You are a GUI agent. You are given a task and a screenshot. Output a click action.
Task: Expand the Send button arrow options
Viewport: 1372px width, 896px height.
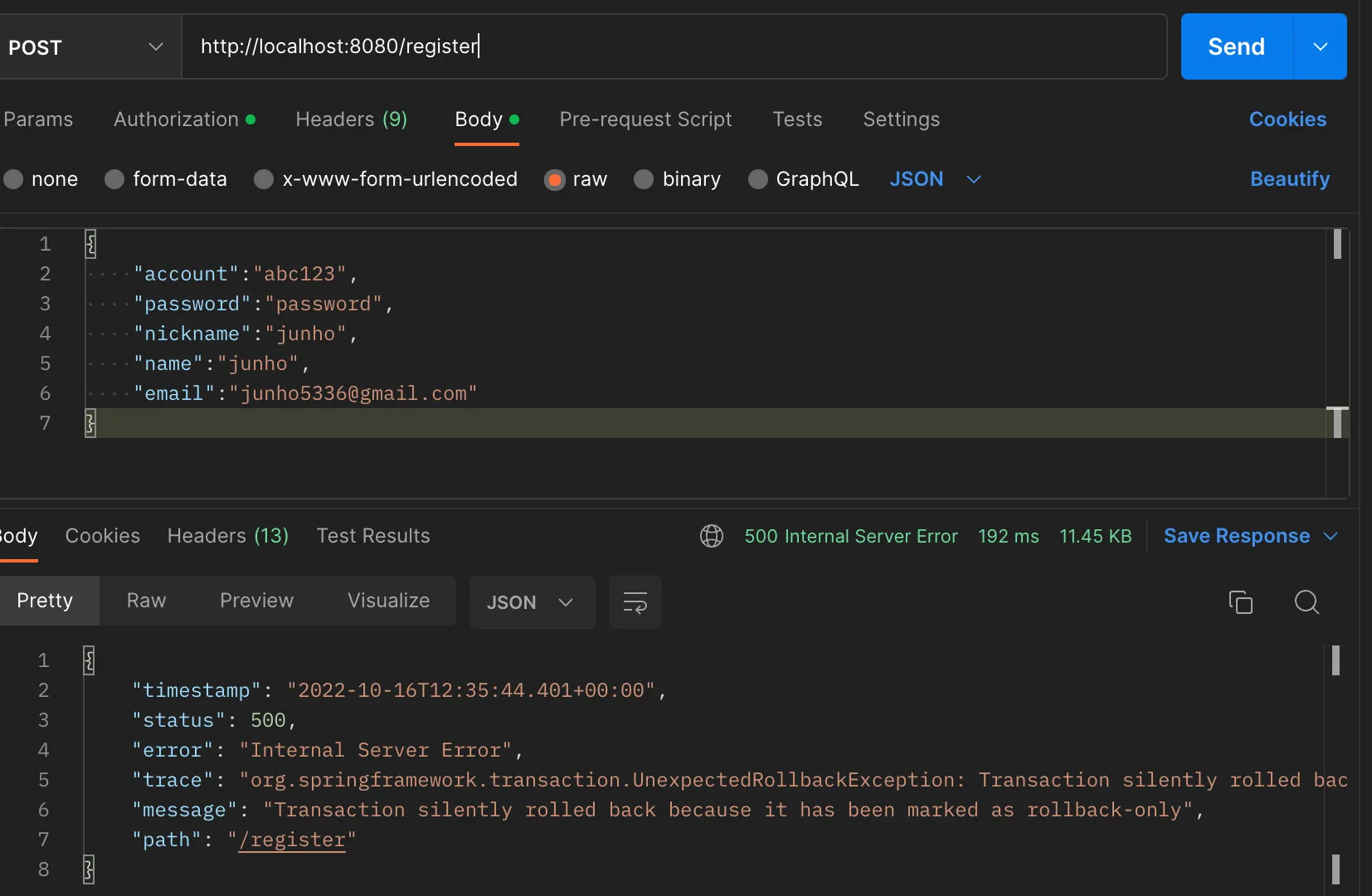tap(1320, 46)
